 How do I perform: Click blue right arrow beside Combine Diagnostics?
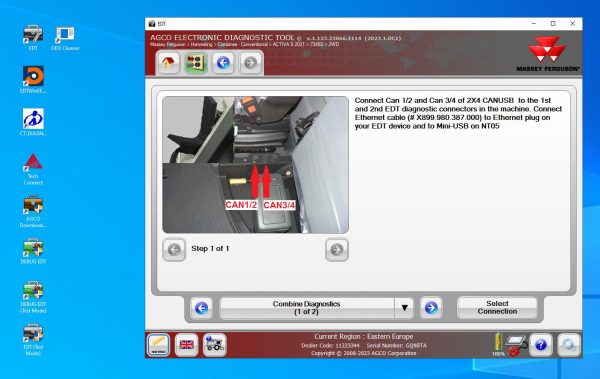[431, 308]
